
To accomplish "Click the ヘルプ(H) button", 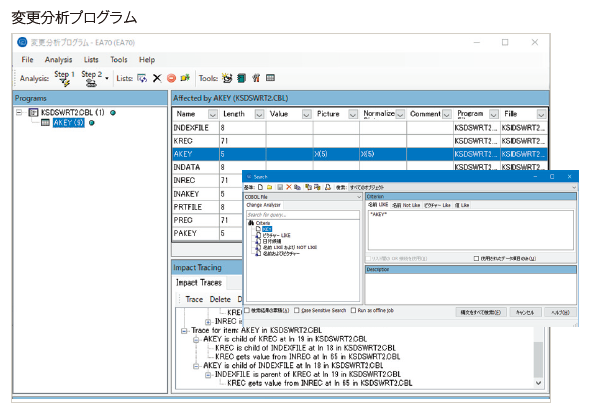I will tap(560, 312).
